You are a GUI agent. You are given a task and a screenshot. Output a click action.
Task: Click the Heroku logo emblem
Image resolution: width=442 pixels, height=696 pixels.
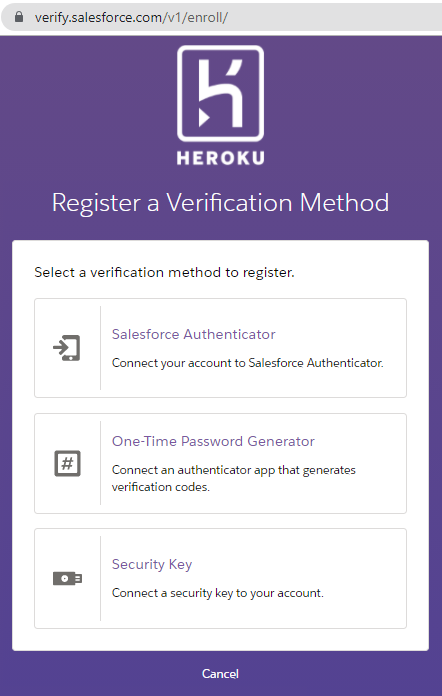click(221, 93)
